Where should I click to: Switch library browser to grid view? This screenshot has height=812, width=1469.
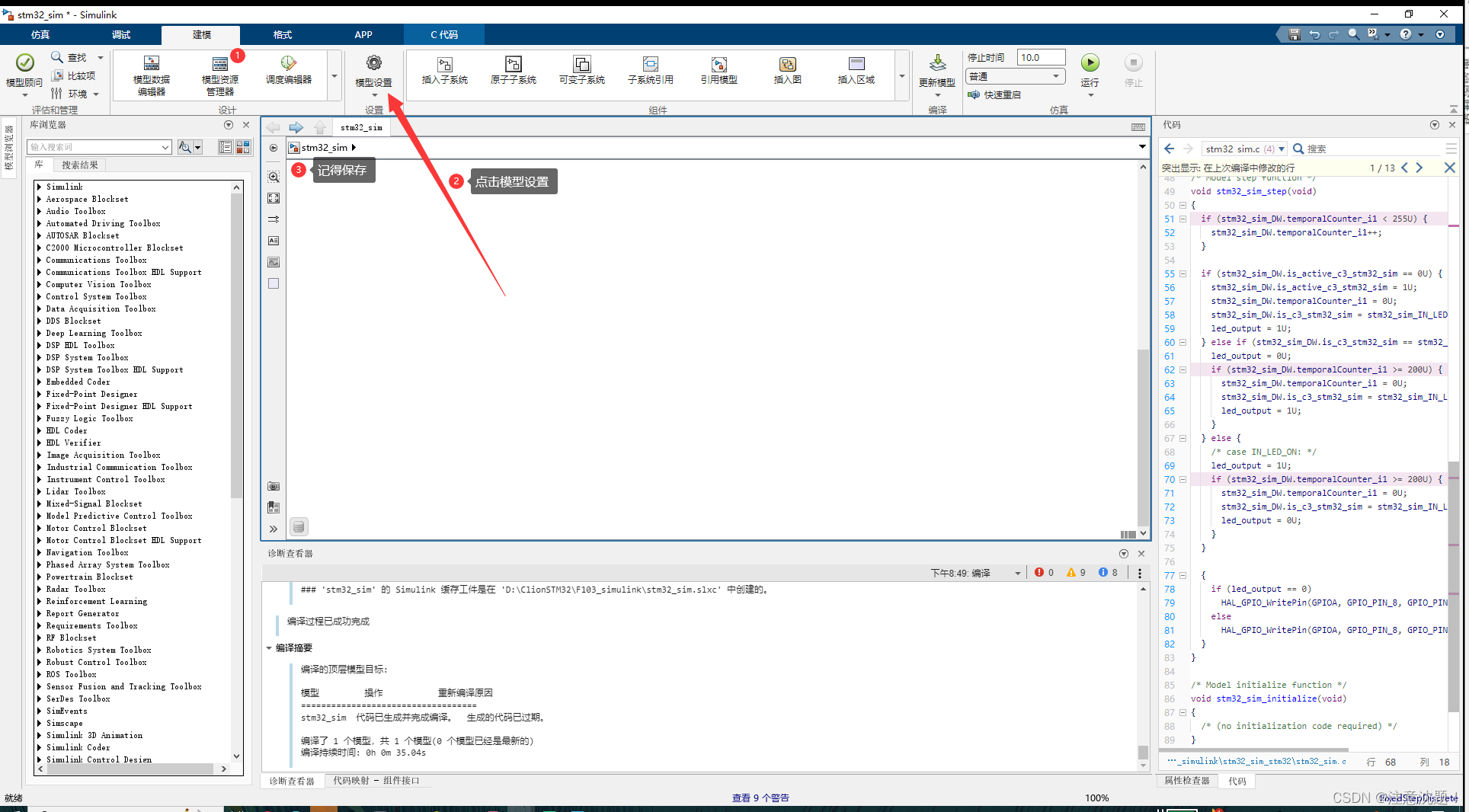243,147
